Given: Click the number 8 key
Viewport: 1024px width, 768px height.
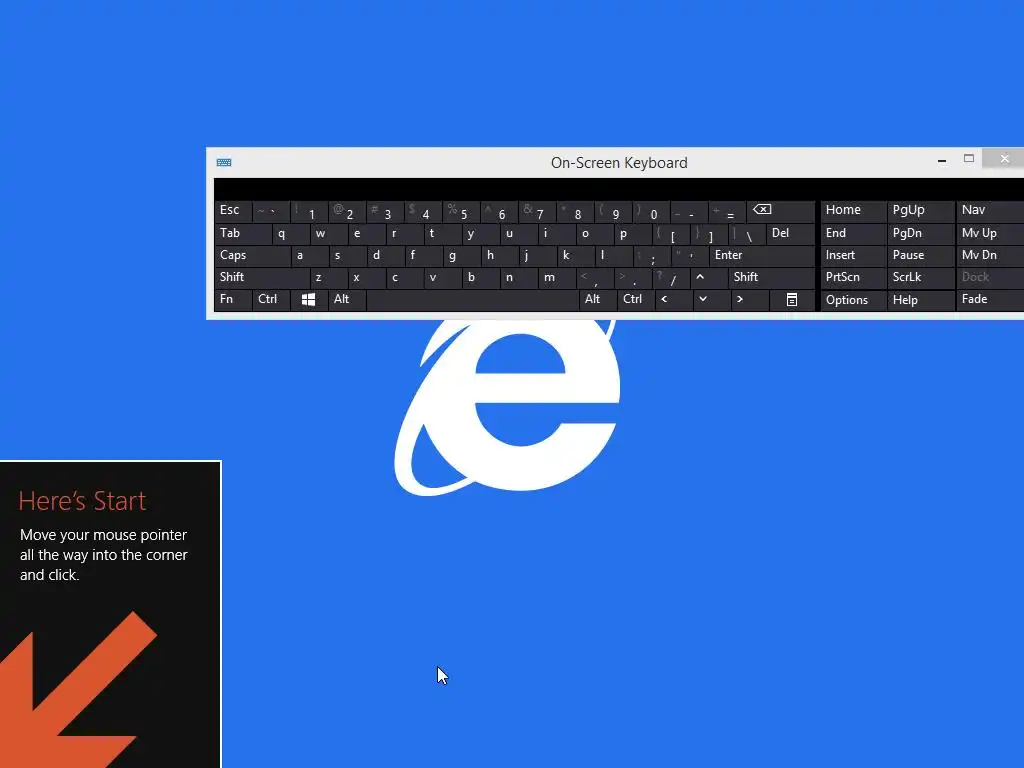Looking at the screenshot, I should (x=575, y=211).
